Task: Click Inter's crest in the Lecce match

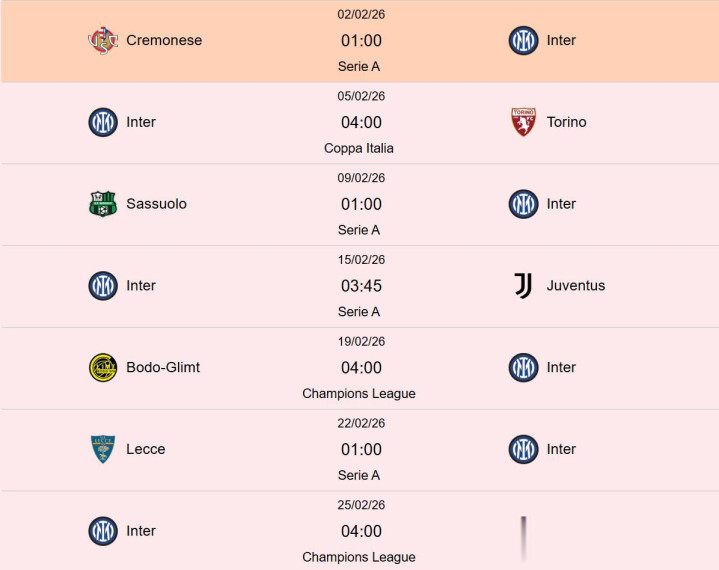Action: 523,450
